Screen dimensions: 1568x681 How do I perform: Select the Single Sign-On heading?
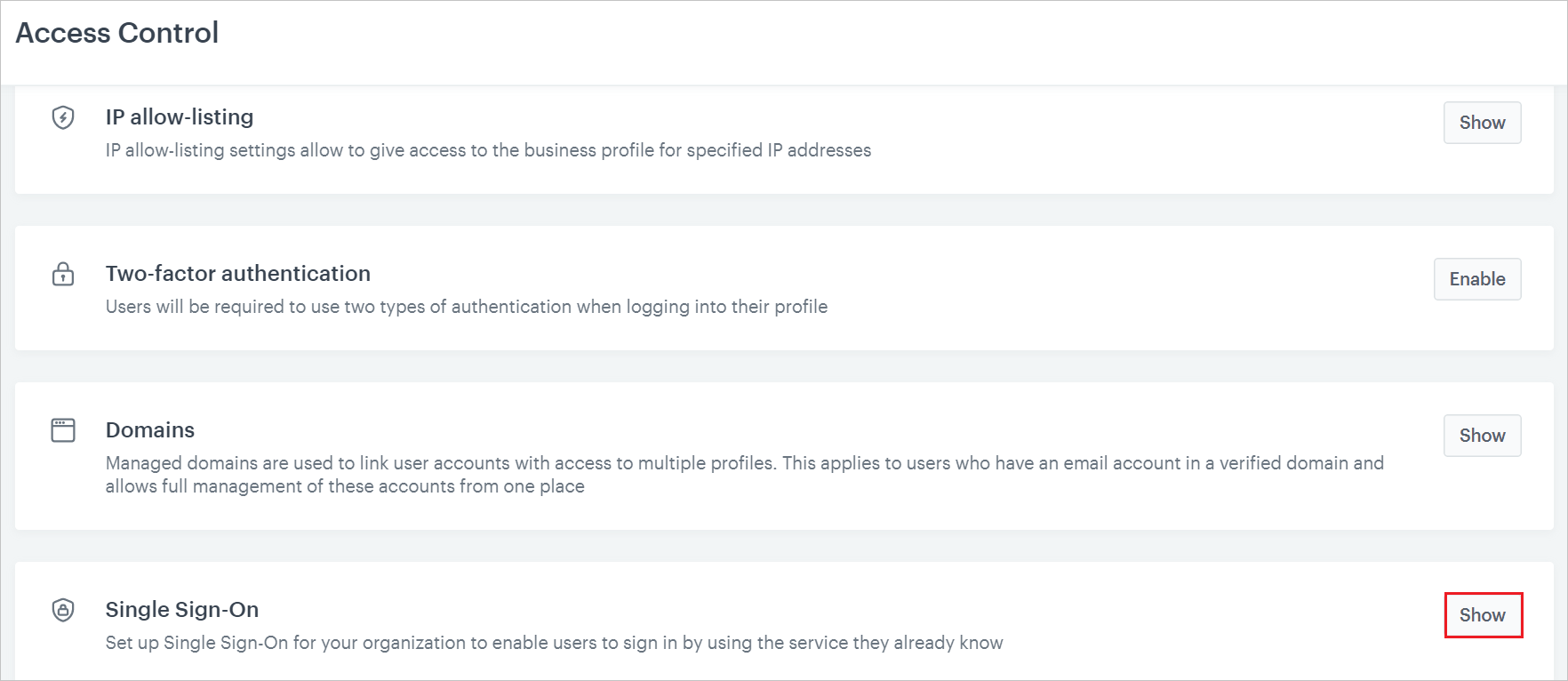tap(182, 610)
